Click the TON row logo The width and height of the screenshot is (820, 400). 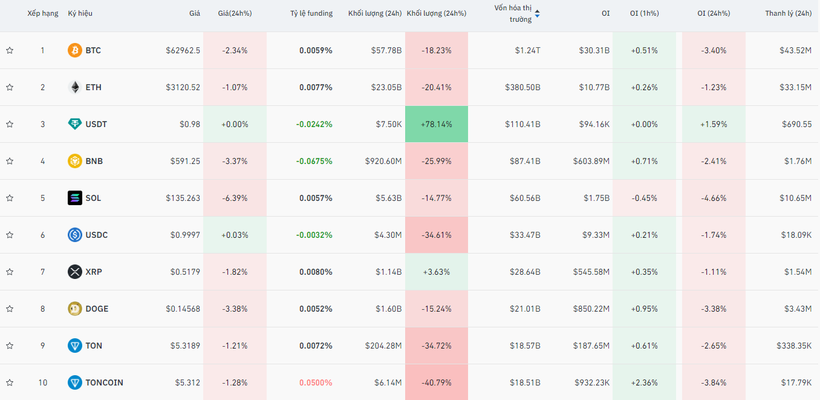point(75,346)
